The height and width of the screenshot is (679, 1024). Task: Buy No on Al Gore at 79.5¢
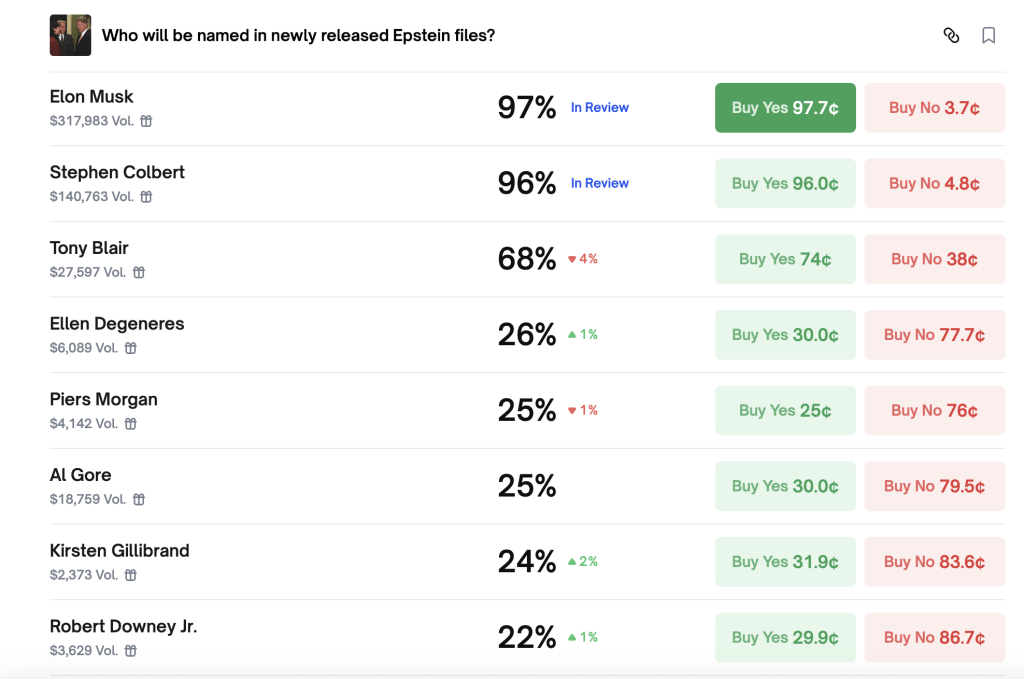click(934, 486)
